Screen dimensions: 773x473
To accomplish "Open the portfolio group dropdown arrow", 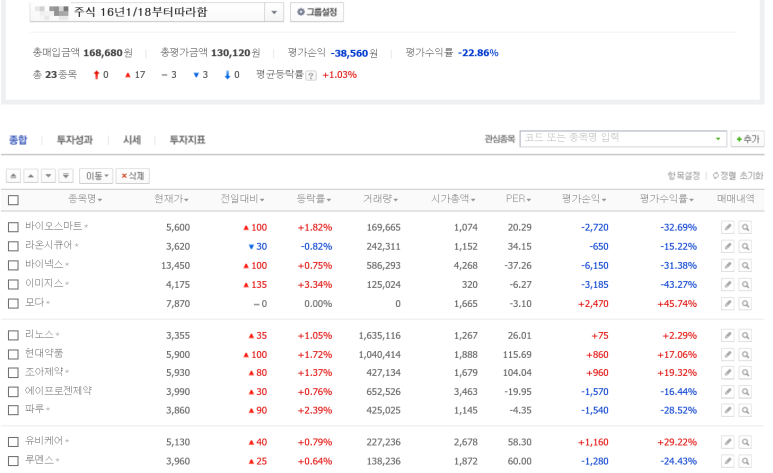I will point(274,12).
